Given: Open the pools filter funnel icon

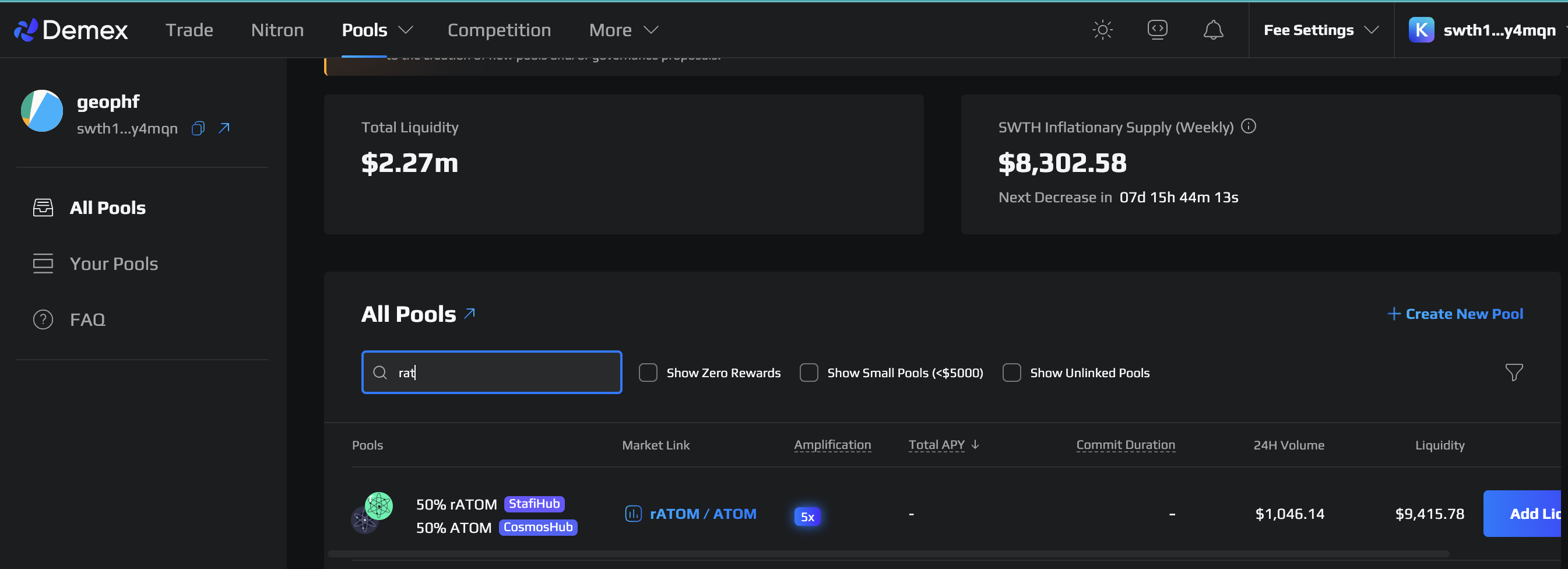Looking at the screenshot, I should coord(1514,372).
